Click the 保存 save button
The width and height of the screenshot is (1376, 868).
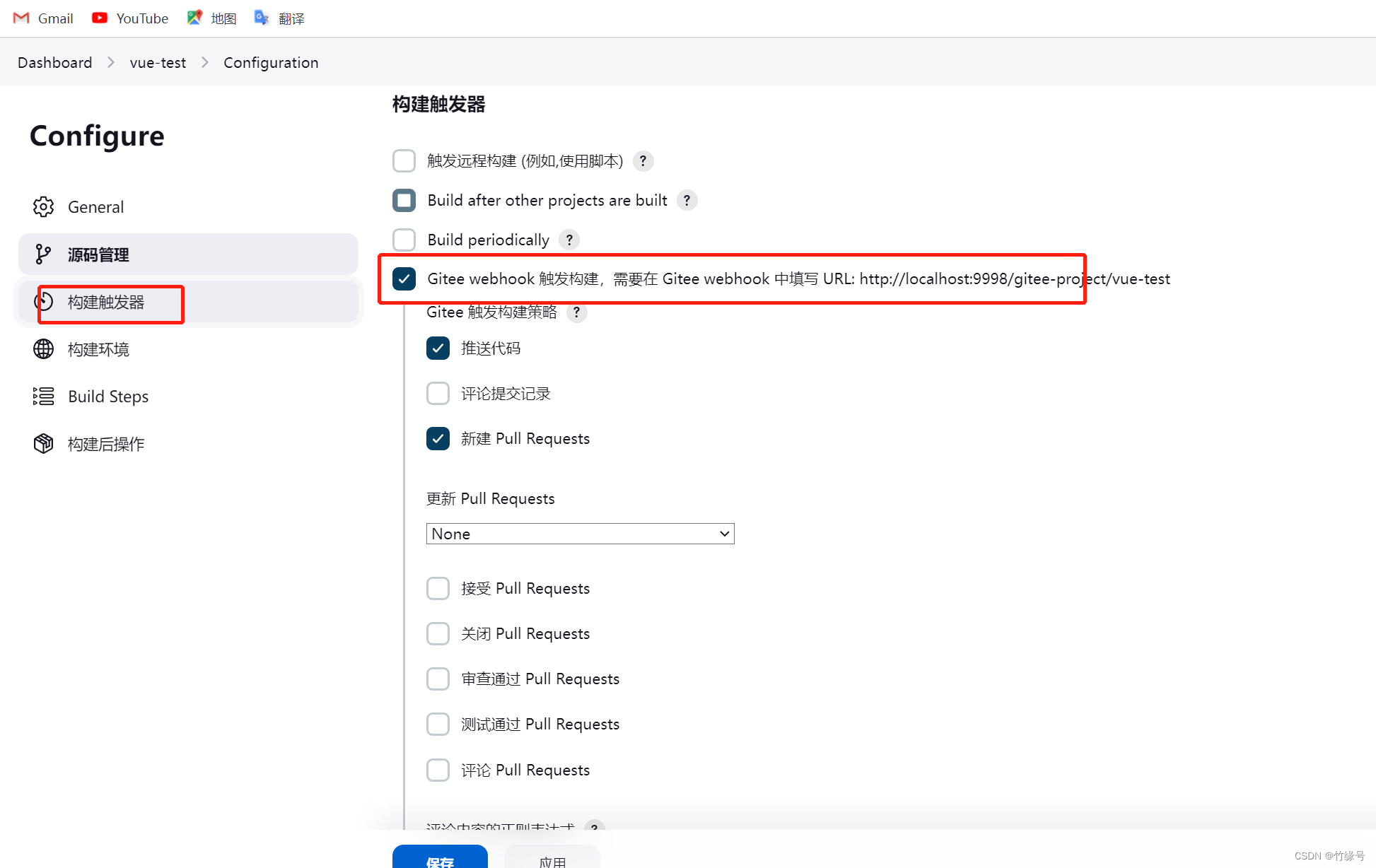coord(440,858)
